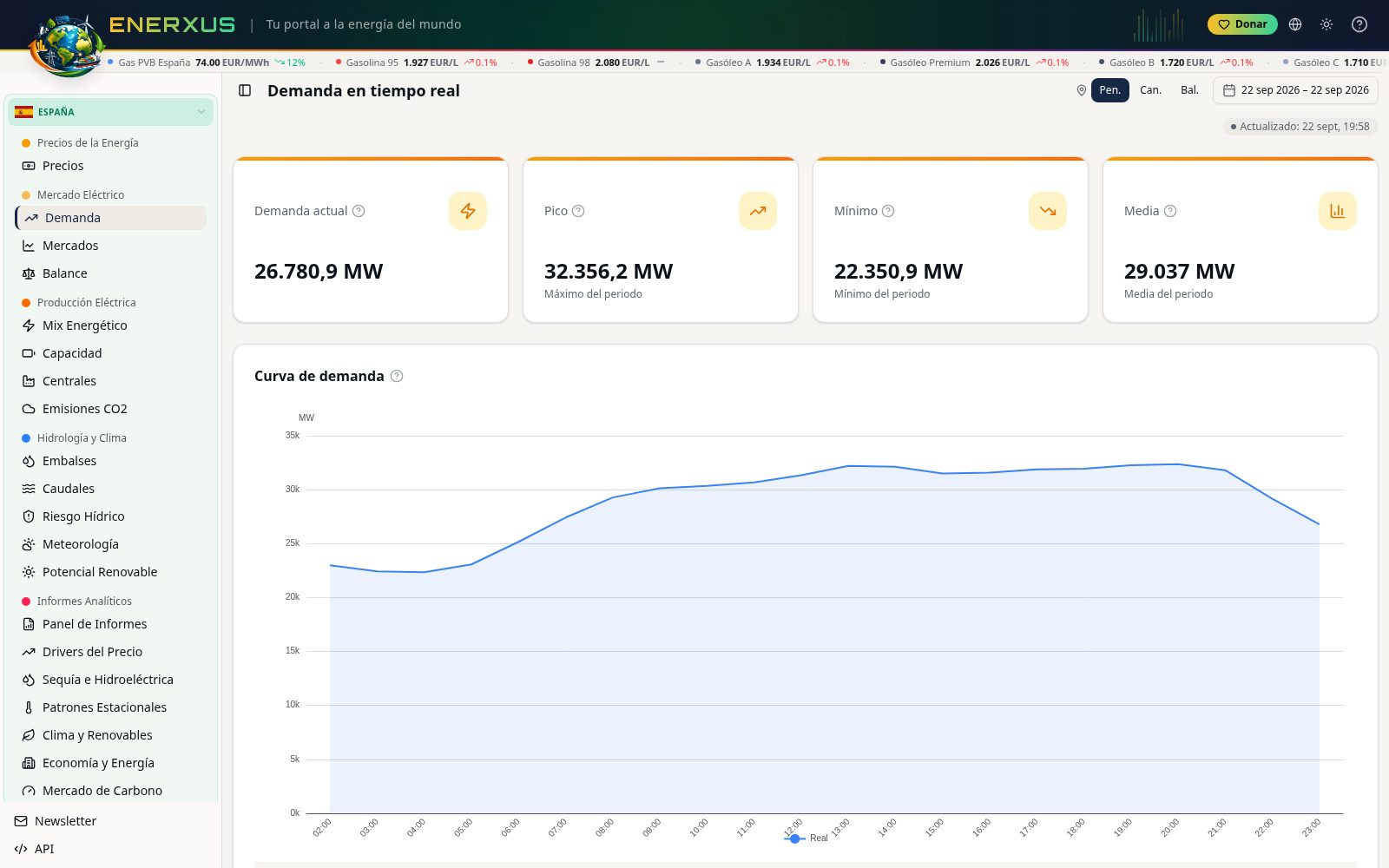Click the Meteorología cloud-sun icon

coord(29,544)
